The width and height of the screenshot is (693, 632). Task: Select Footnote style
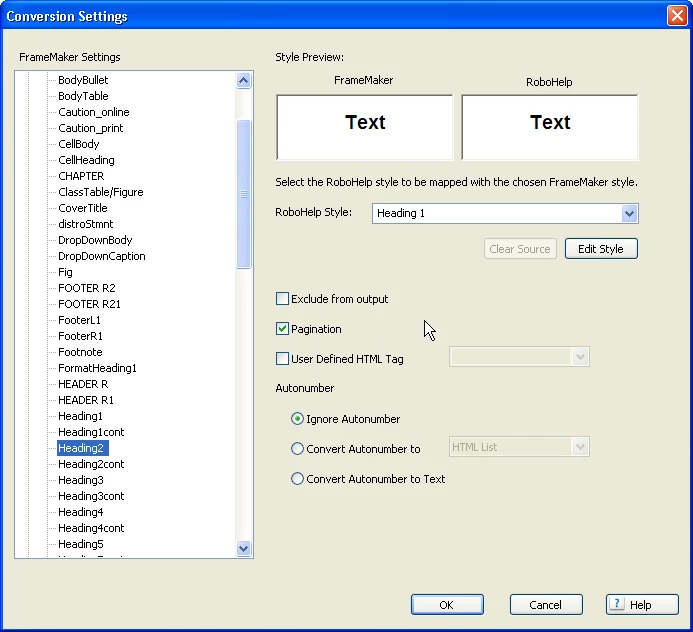[x=80, y=352]
